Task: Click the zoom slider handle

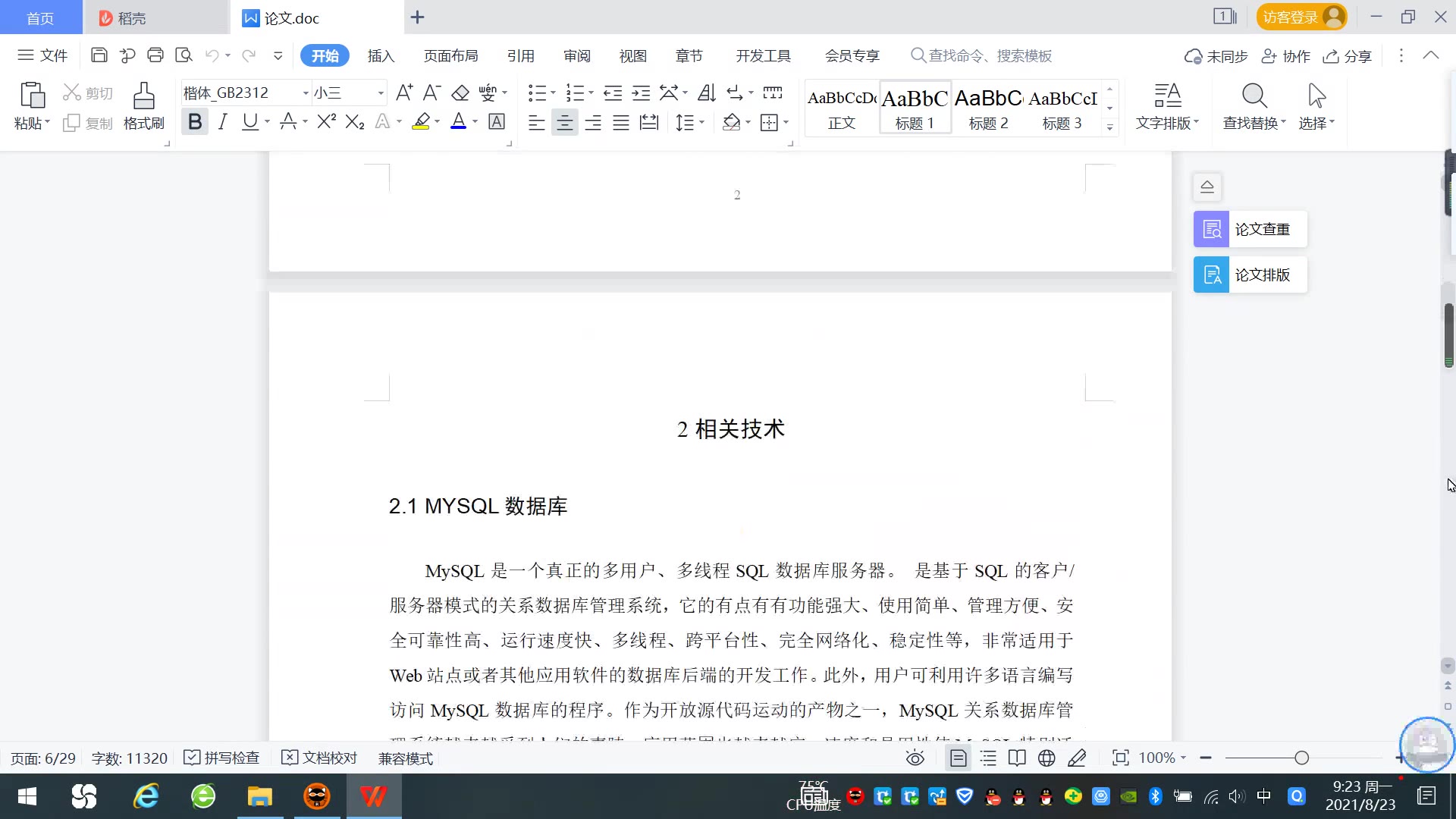Action: click(x=1301, y=758)
